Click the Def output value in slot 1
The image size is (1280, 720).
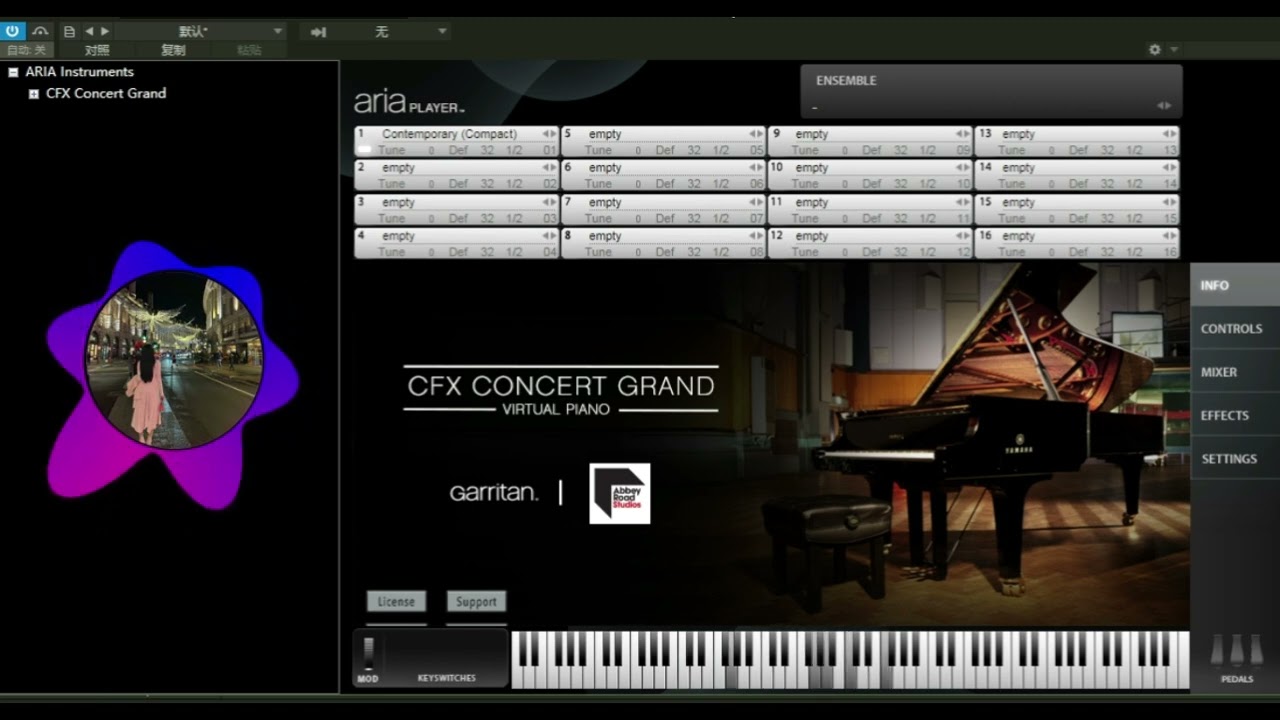[458, 151]
